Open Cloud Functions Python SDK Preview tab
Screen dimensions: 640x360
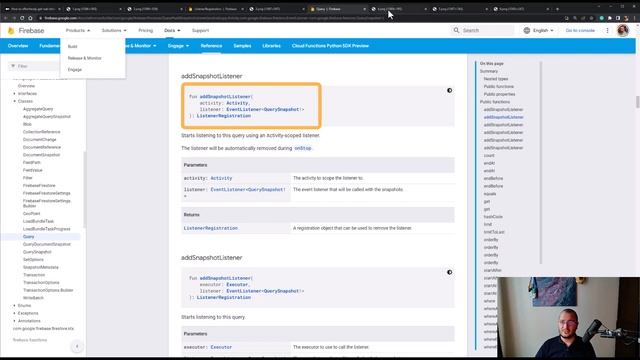pos(330,46)
